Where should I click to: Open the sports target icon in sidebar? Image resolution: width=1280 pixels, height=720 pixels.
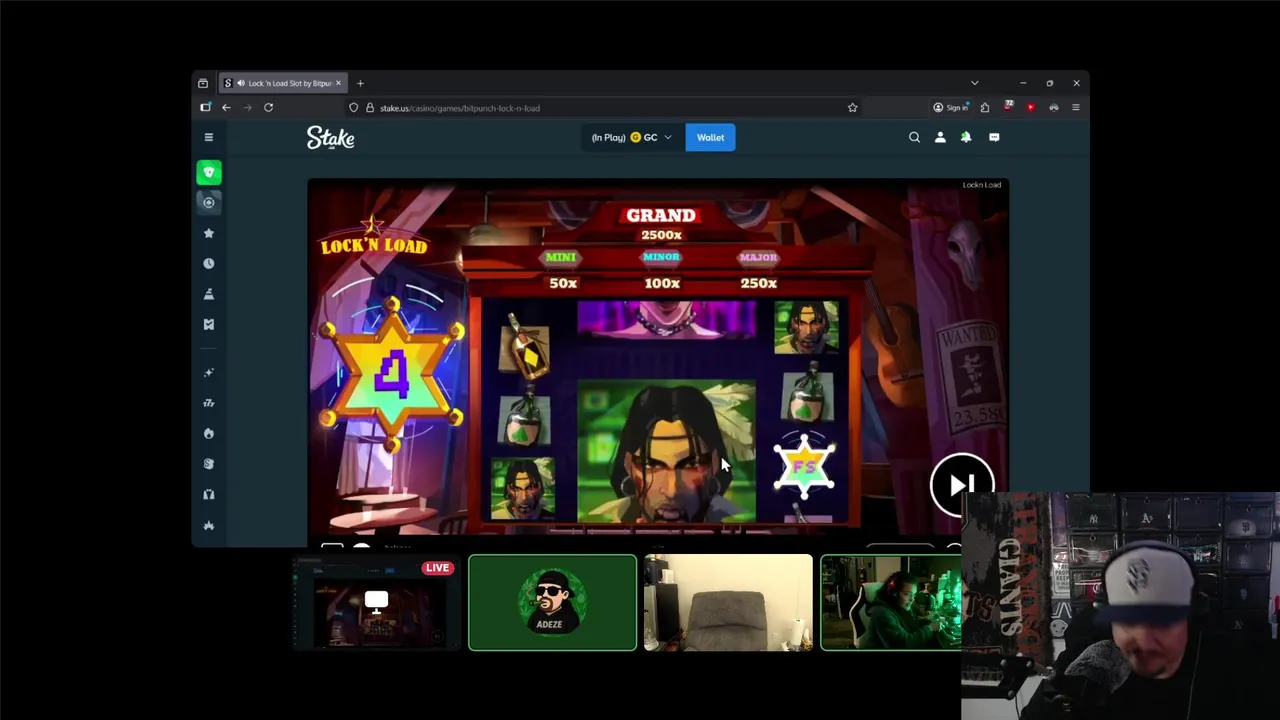point(209,202)
